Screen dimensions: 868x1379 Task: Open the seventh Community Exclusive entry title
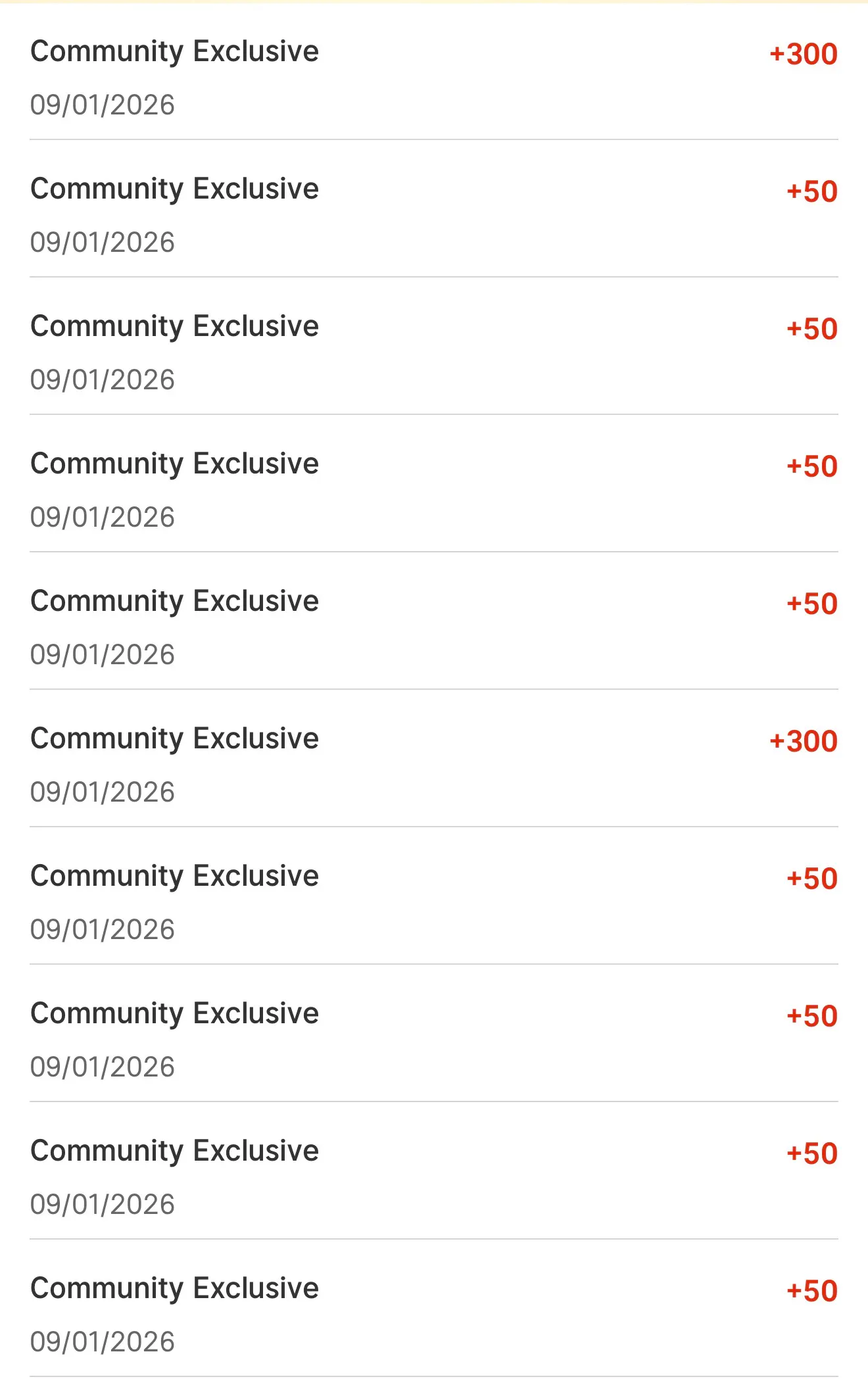174,877
